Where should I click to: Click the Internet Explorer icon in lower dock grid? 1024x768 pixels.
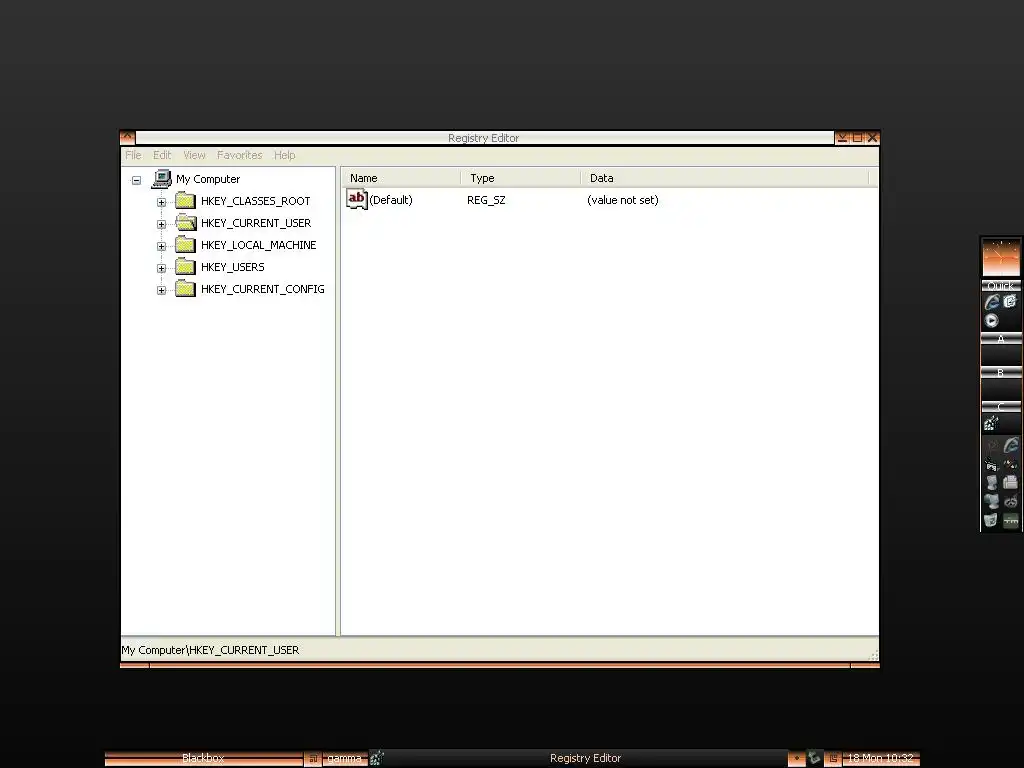[x=1010, y=445]
